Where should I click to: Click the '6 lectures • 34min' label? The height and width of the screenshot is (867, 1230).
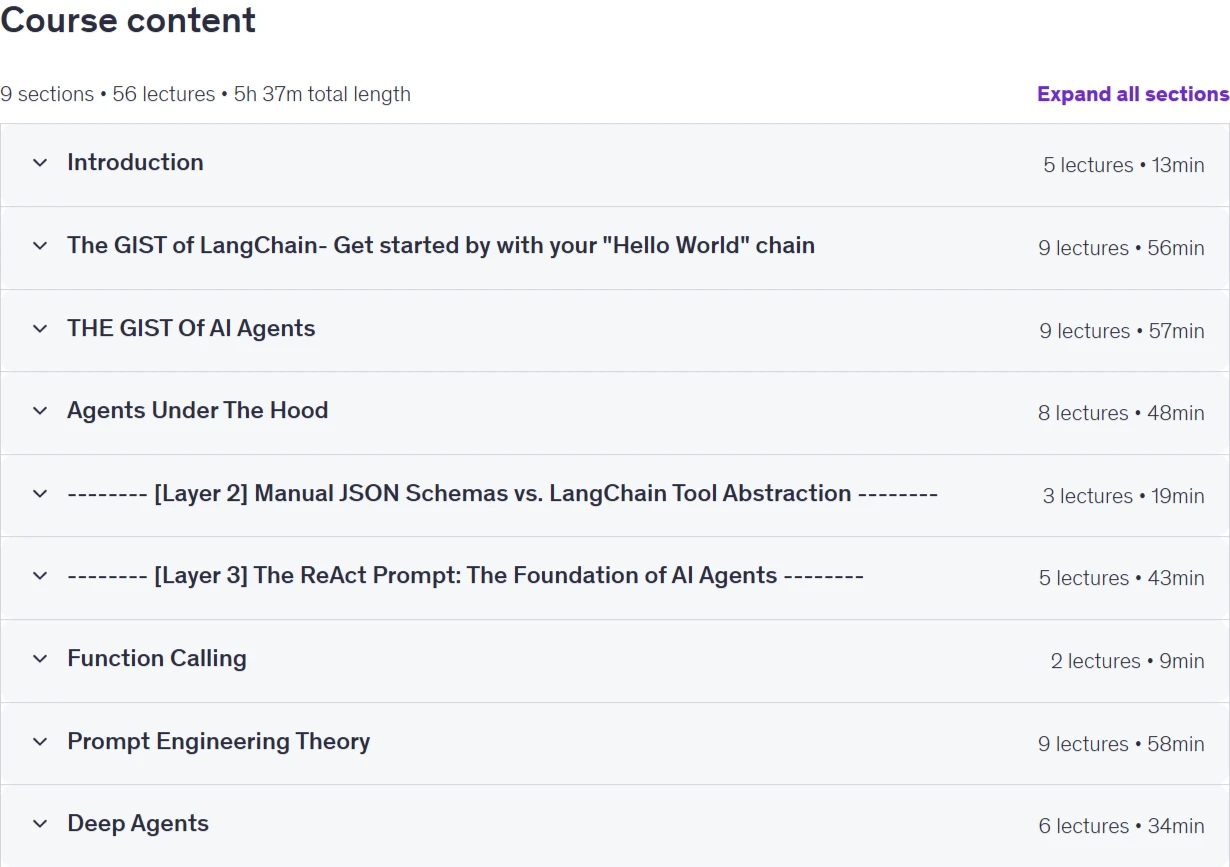pyautogui.click(x=1122, y=826)
